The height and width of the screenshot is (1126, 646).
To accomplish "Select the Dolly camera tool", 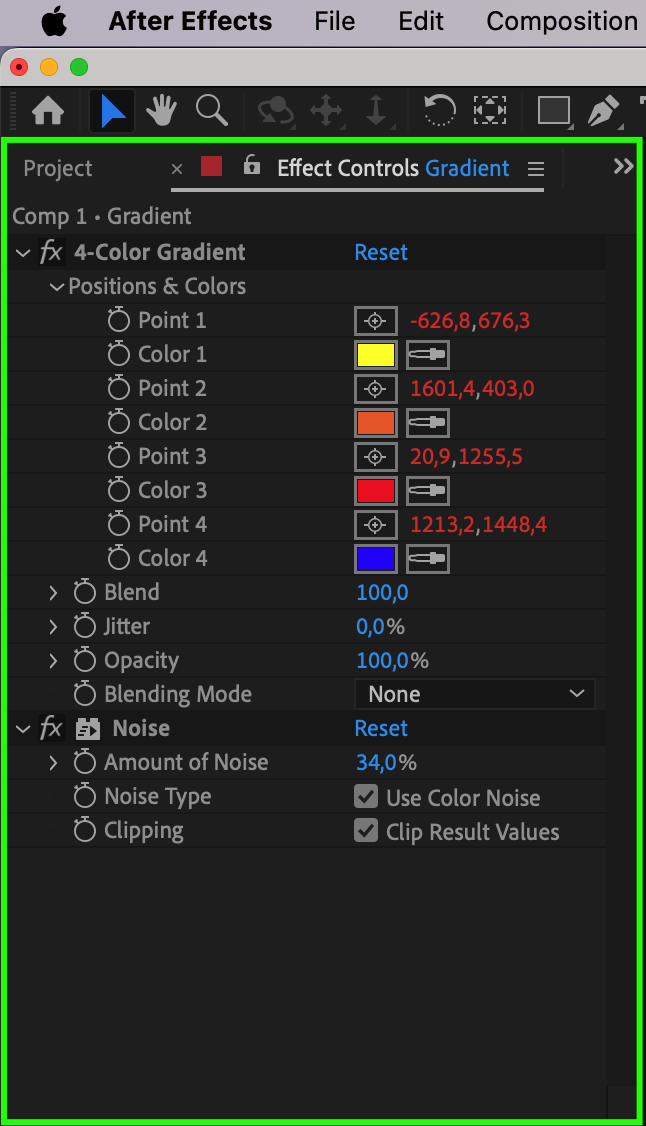I will coord(376,112).
